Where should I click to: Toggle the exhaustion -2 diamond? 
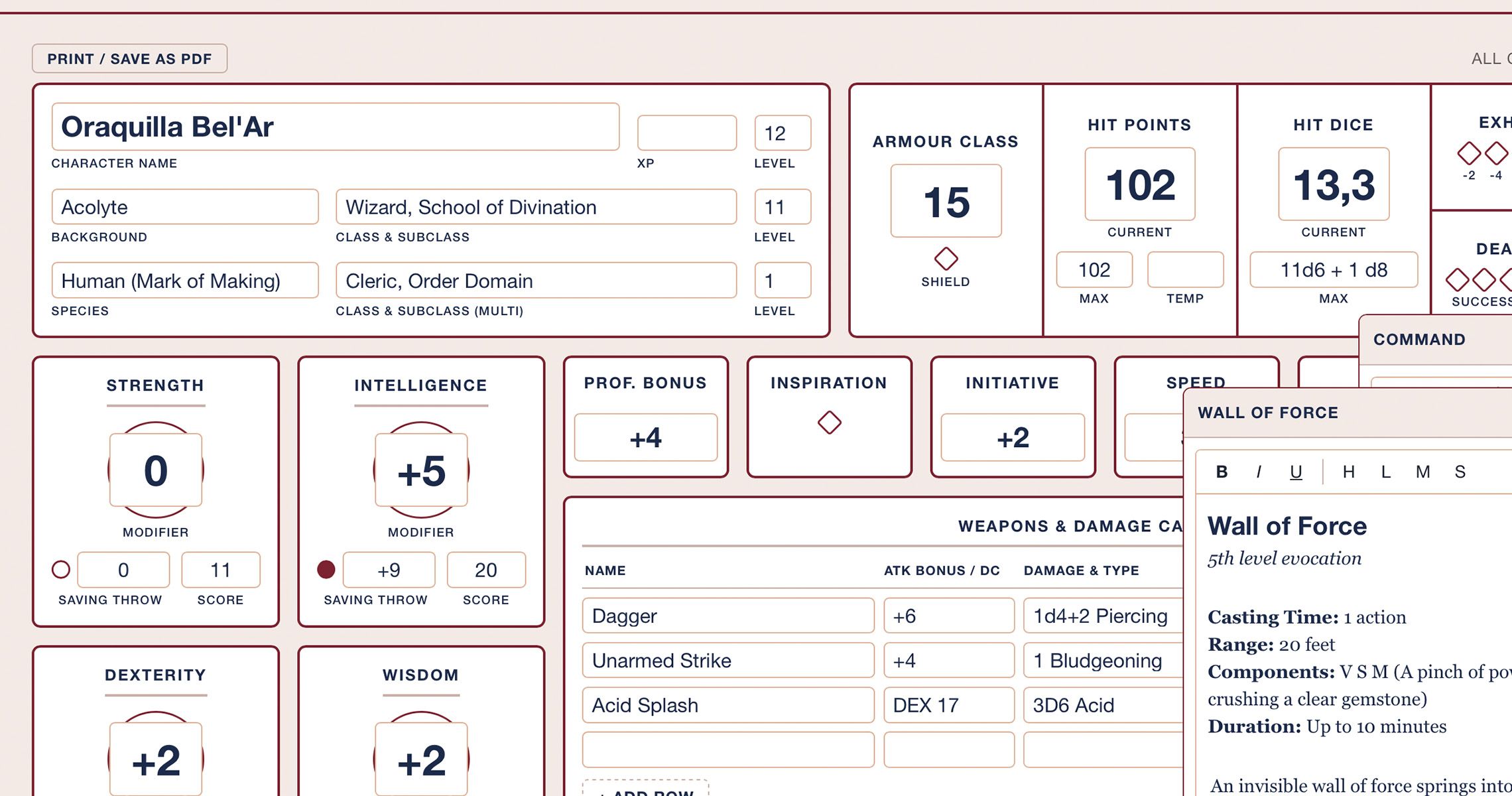click(x=1469, y=153)
